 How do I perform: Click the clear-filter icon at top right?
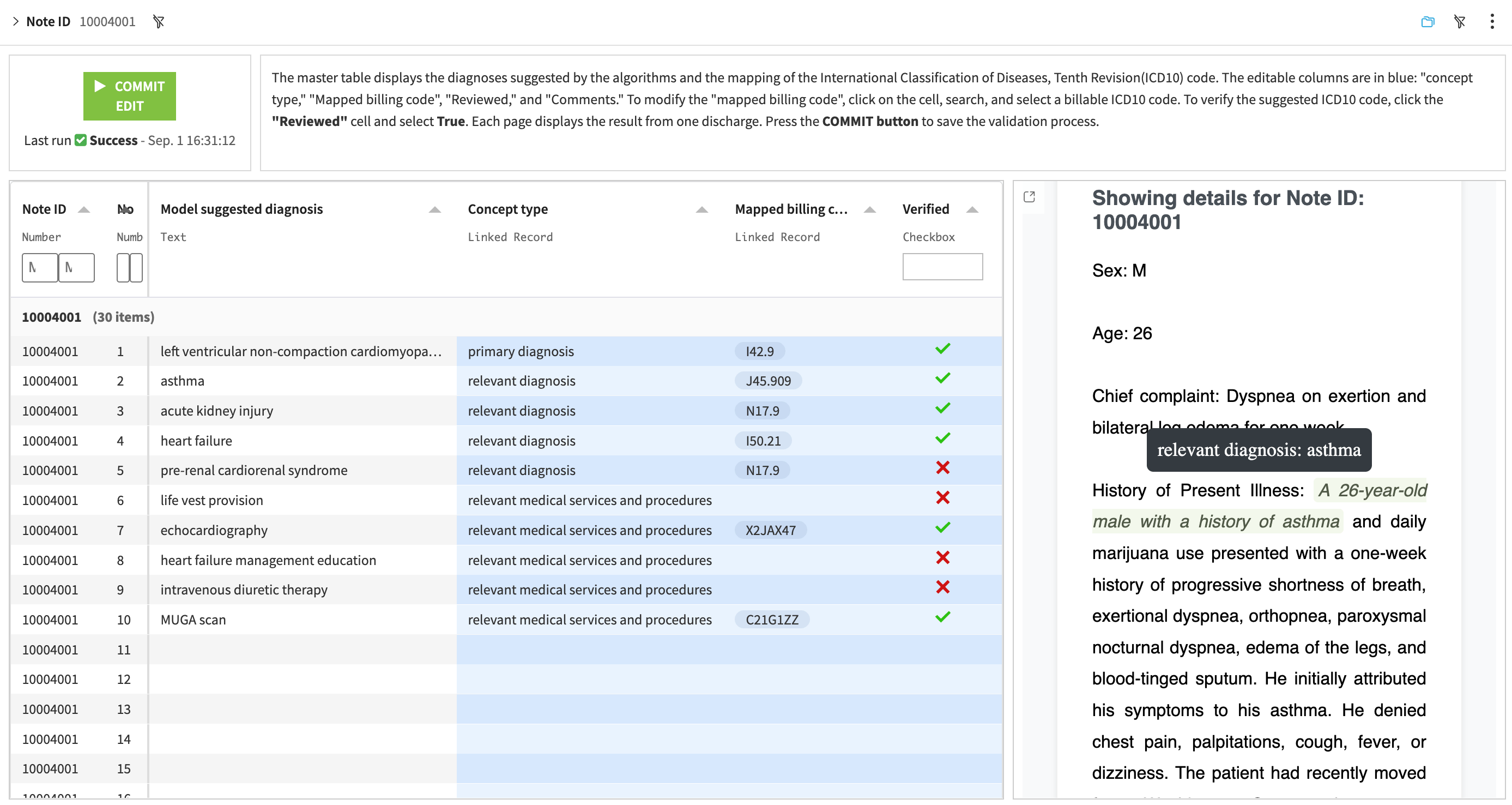coord(1460,22)
